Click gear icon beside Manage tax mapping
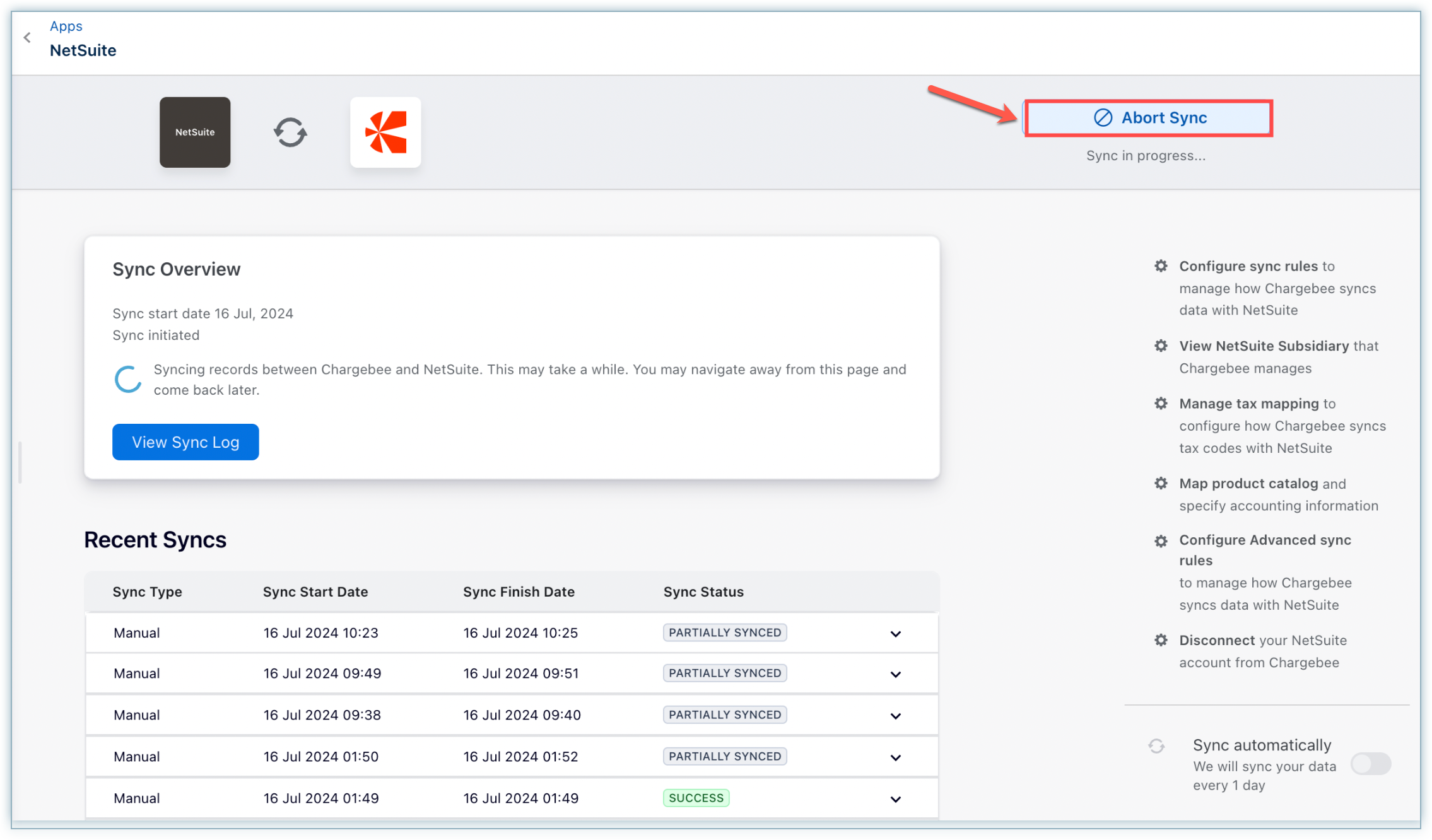Image resolution: width=1432 pixels, height=840 pixels. tap(1161, 404)
